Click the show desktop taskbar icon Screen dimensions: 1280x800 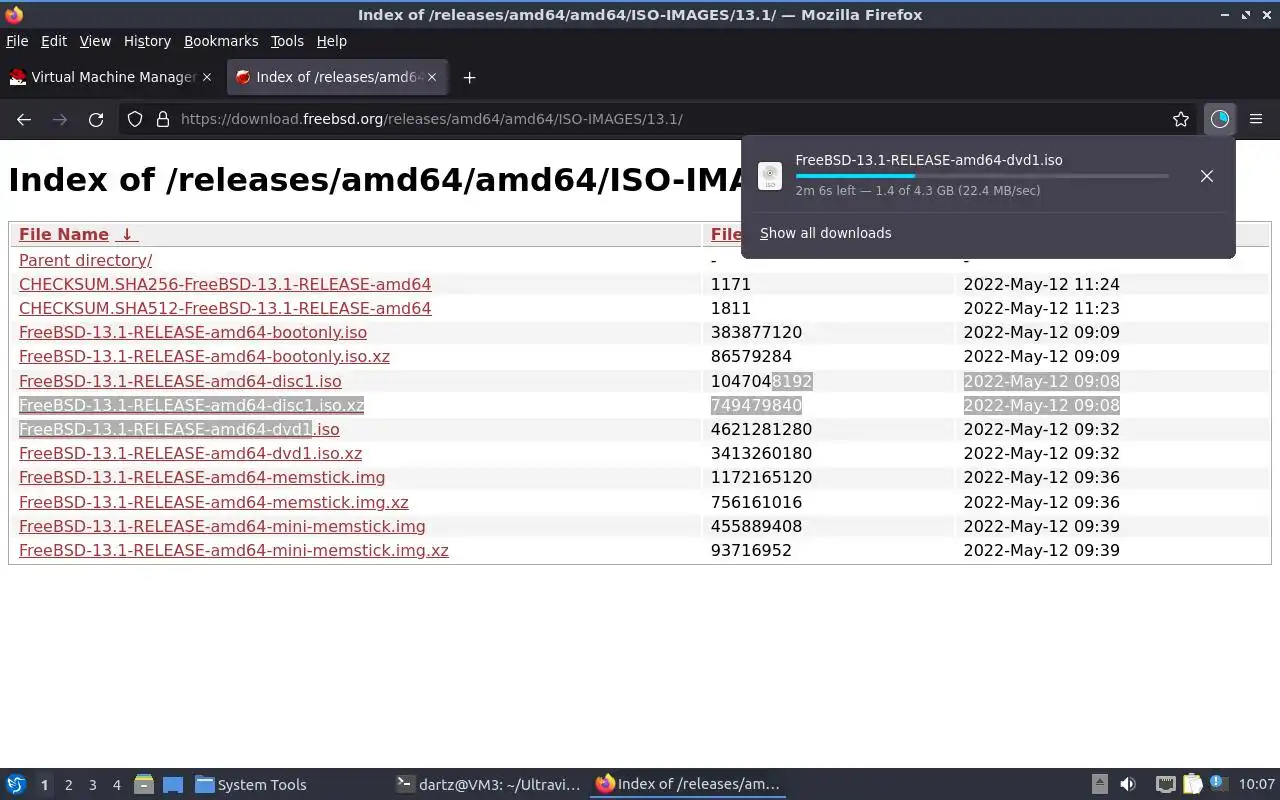(173, 785)
